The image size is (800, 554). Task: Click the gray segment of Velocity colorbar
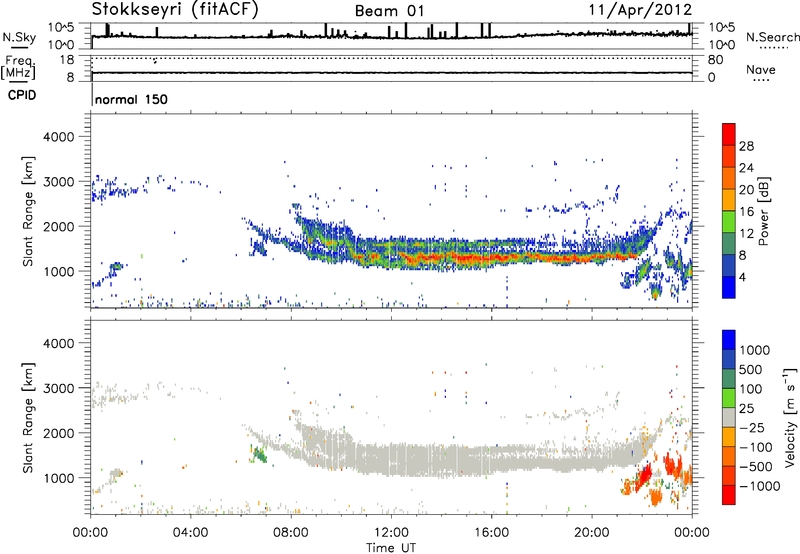click(729, 417)
